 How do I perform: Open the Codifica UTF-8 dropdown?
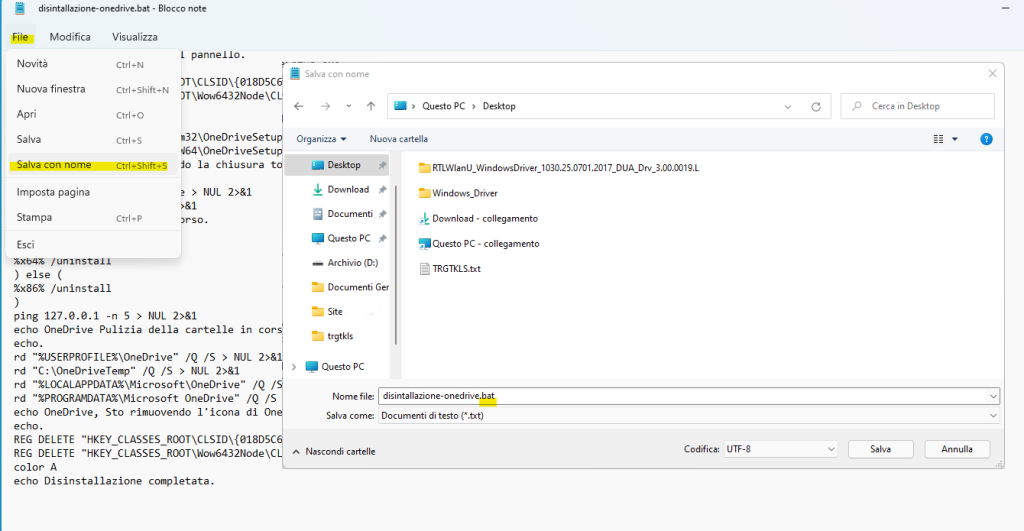779,450
